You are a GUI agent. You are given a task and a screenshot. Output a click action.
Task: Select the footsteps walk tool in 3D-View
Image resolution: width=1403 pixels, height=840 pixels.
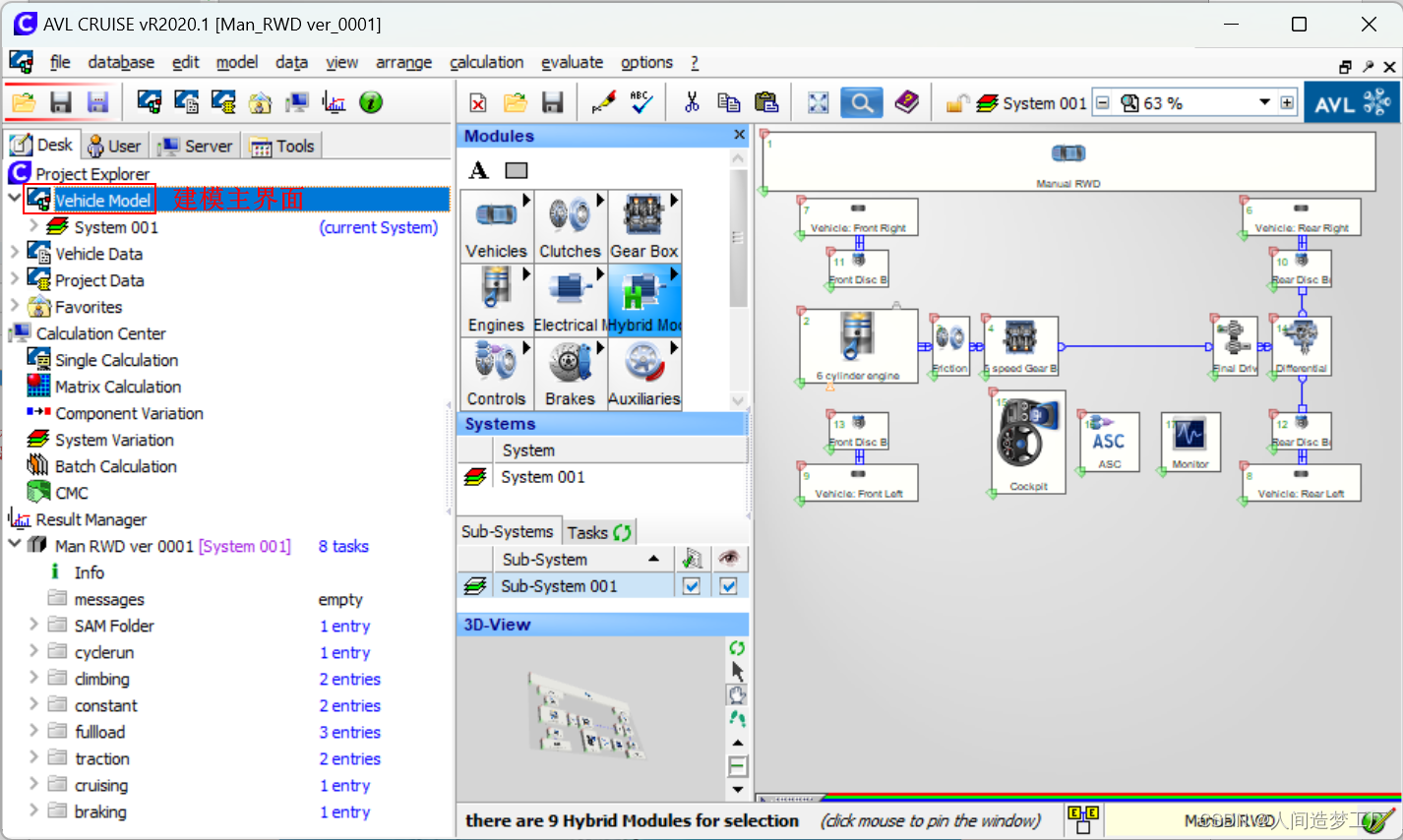click(737, 719)
